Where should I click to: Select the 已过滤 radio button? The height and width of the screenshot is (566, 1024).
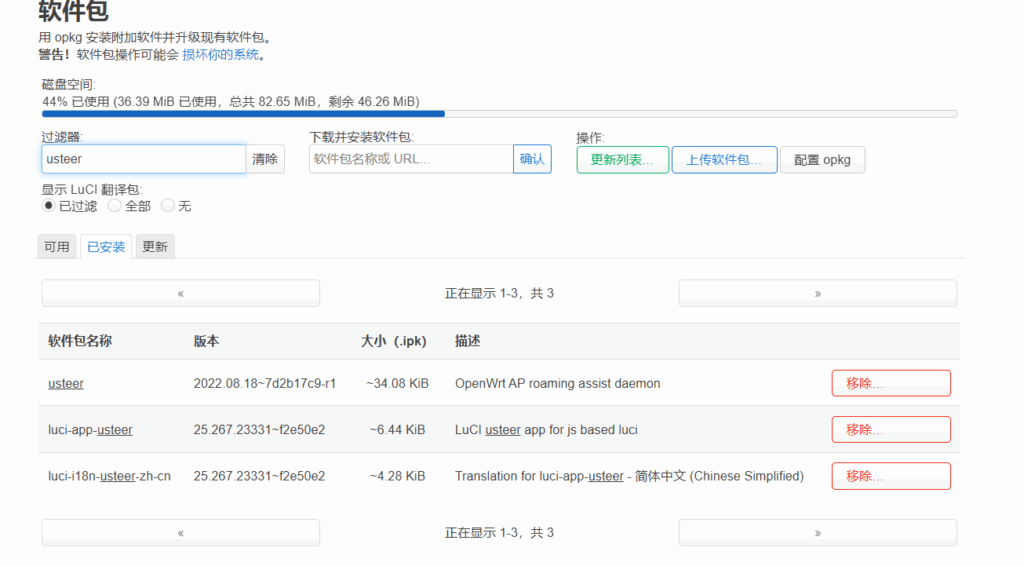pyautogui.click(x=48, y=206)
